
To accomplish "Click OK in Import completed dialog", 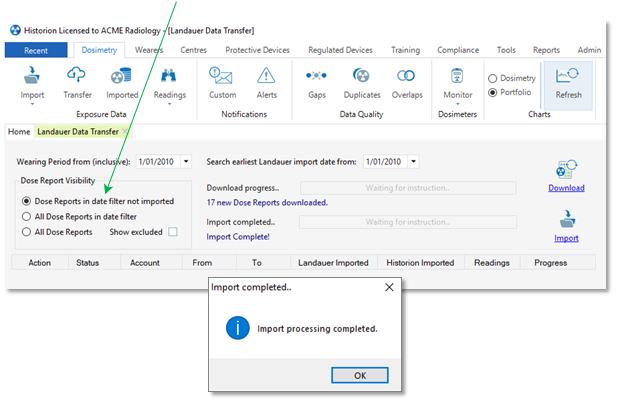I will [x=359, y=375].
